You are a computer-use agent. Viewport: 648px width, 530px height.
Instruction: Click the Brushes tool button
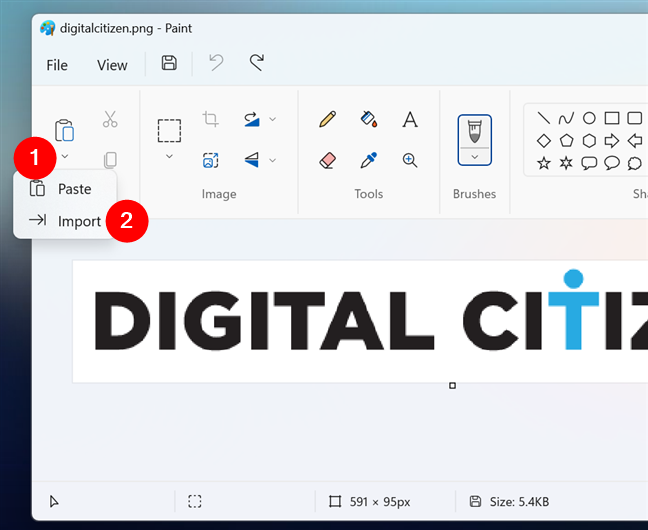click(474, 131)
